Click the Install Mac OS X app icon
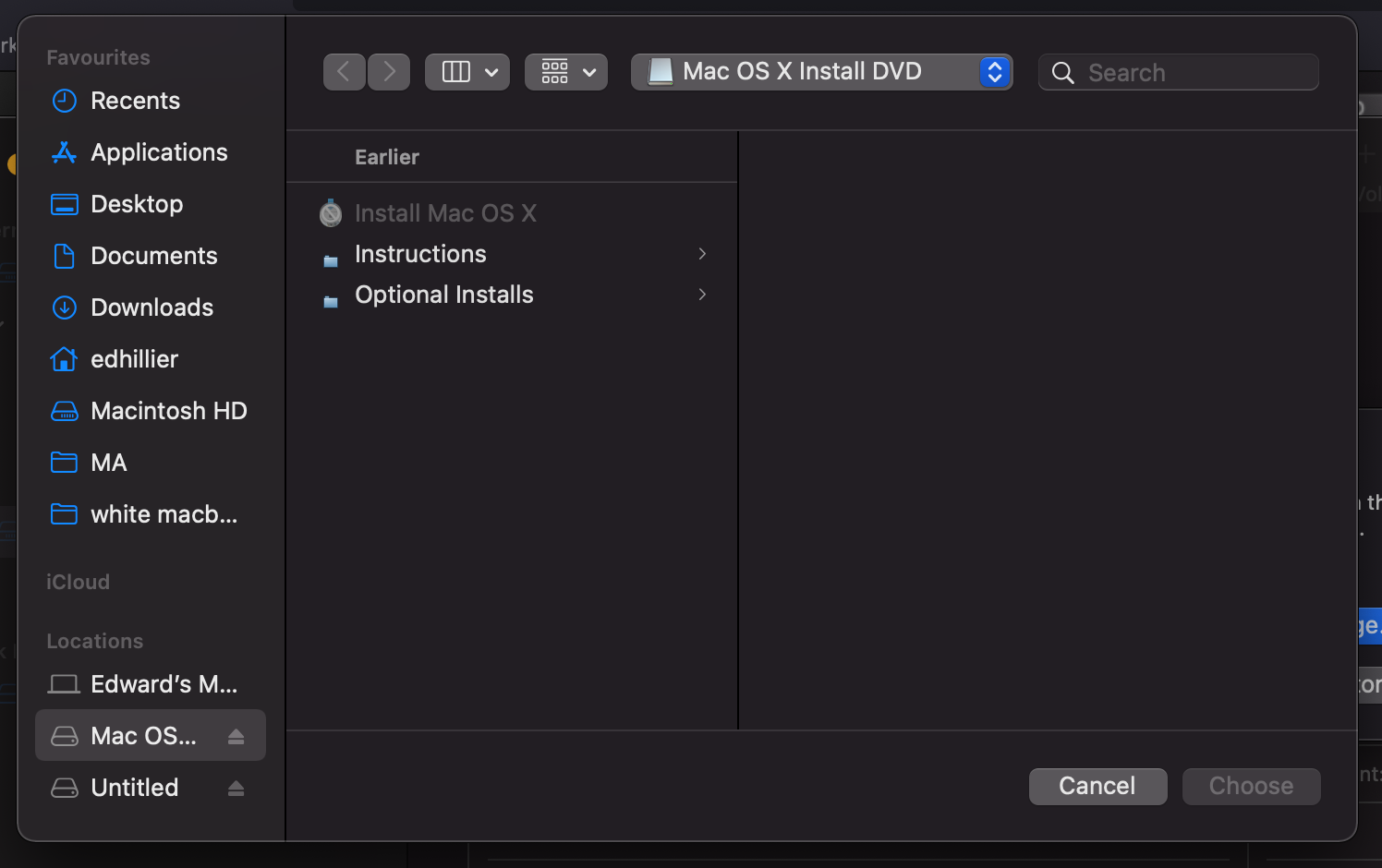The height and width of the screenshot is (868, 1382). tap(331, 213)
